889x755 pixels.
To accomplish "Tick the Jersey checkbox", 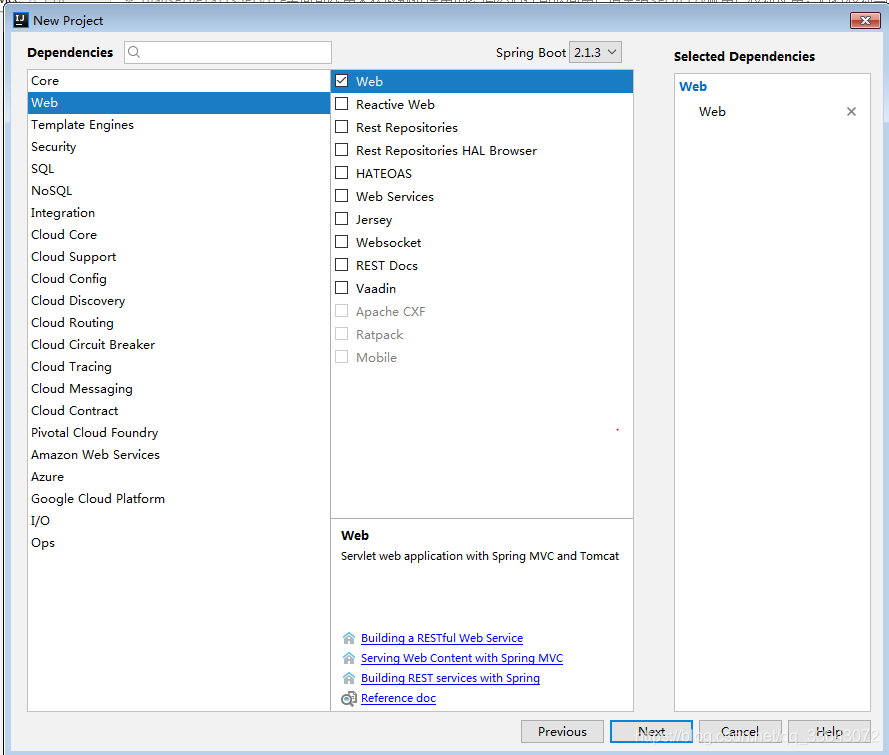I will click(341, 219).
